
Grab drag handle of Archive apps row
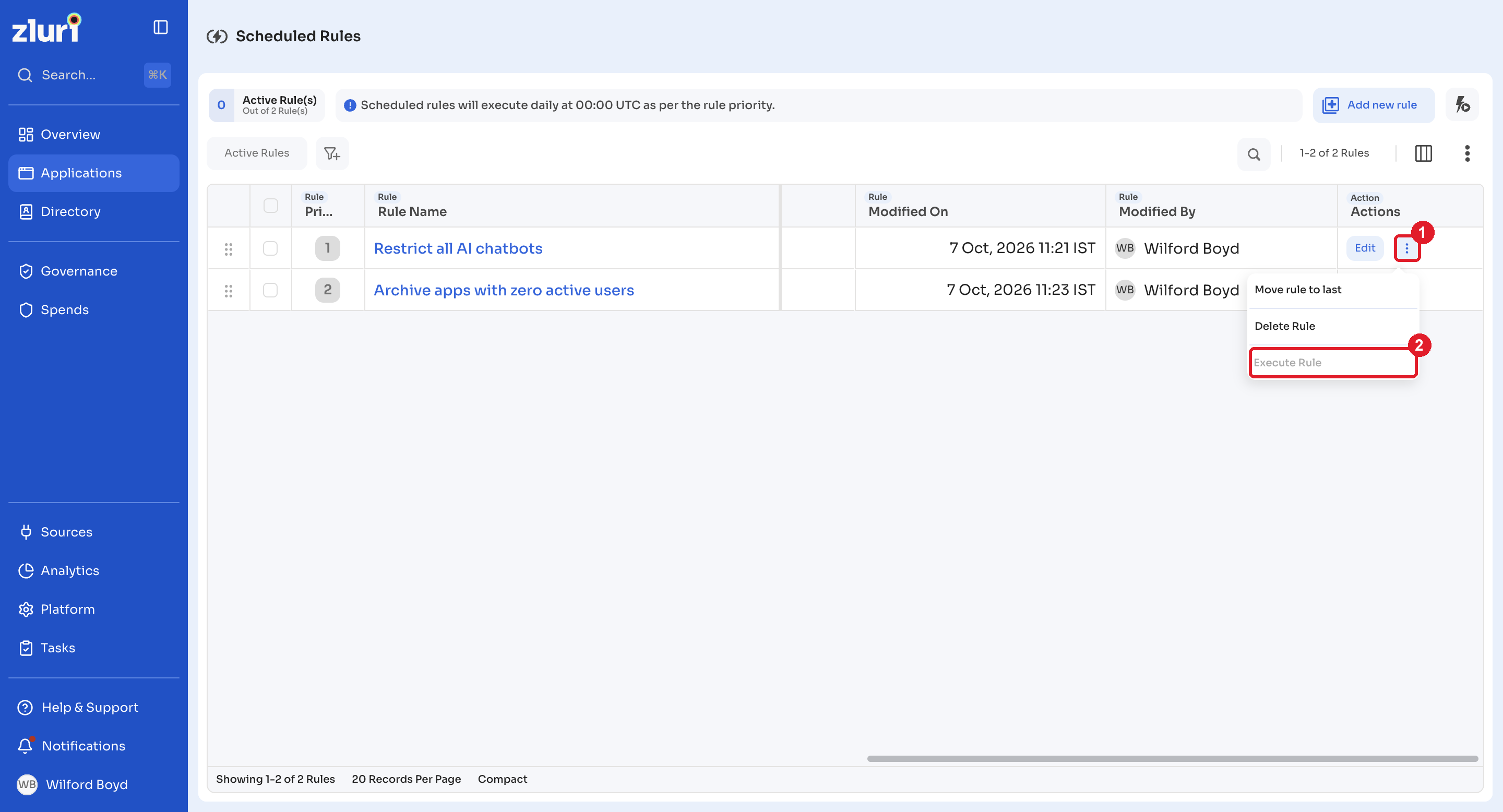(x=228, y=291)
